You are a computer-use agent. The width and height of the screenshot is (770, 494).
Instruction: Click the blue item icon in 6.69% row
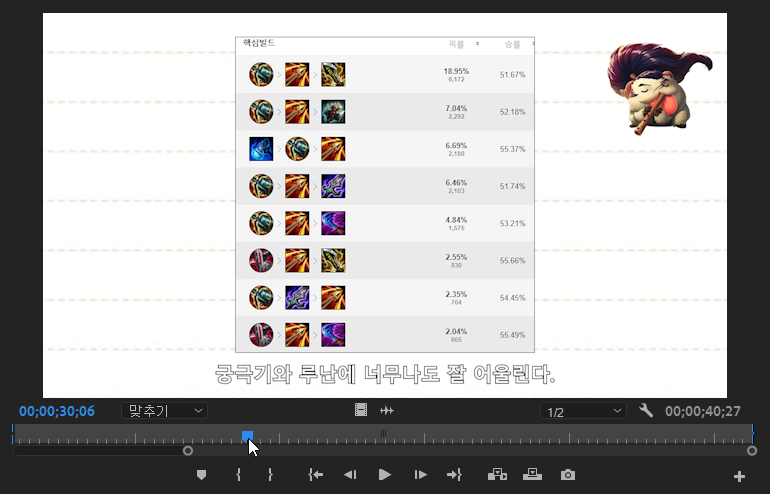coord(261,149)
